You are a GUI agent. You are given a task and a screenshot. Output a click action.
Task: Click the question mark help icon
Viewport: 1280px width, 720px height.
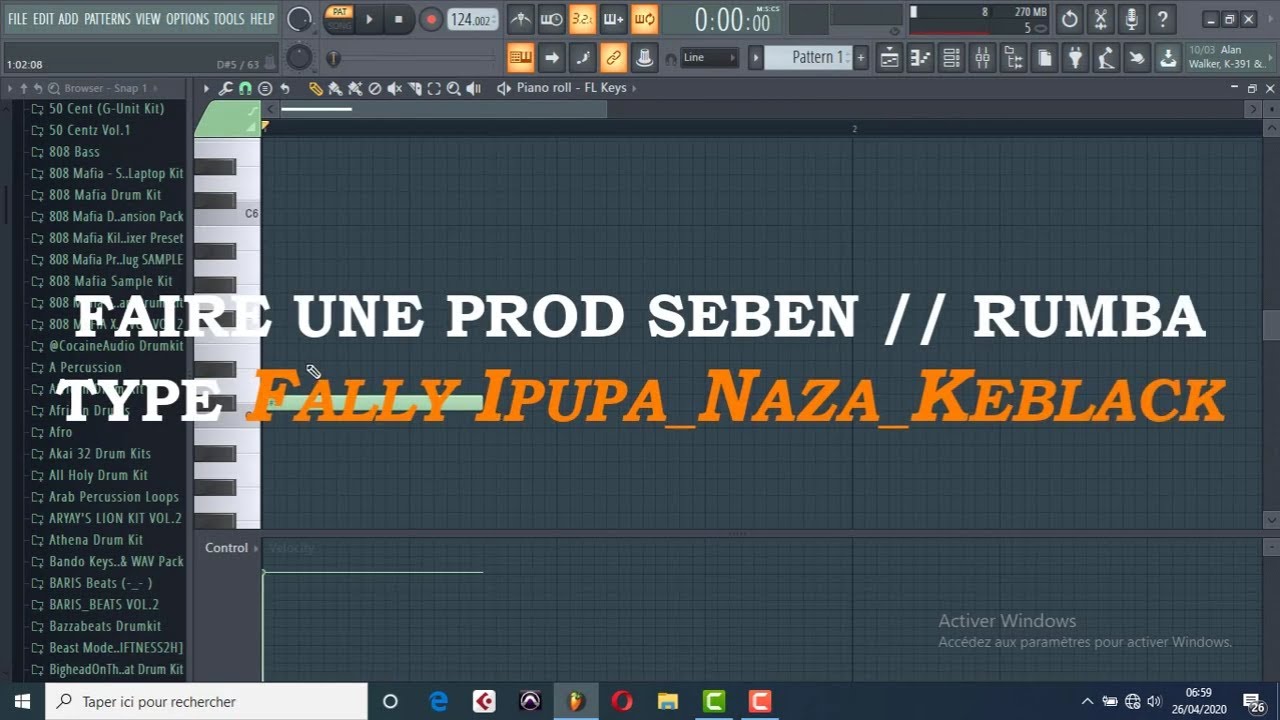[x=1162, y=19]
